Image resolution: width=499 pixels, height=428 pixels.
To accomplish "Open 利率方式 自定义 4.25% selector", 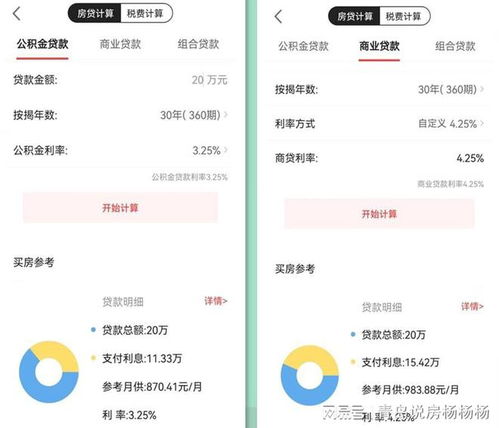I will click(x=379, y=124).
